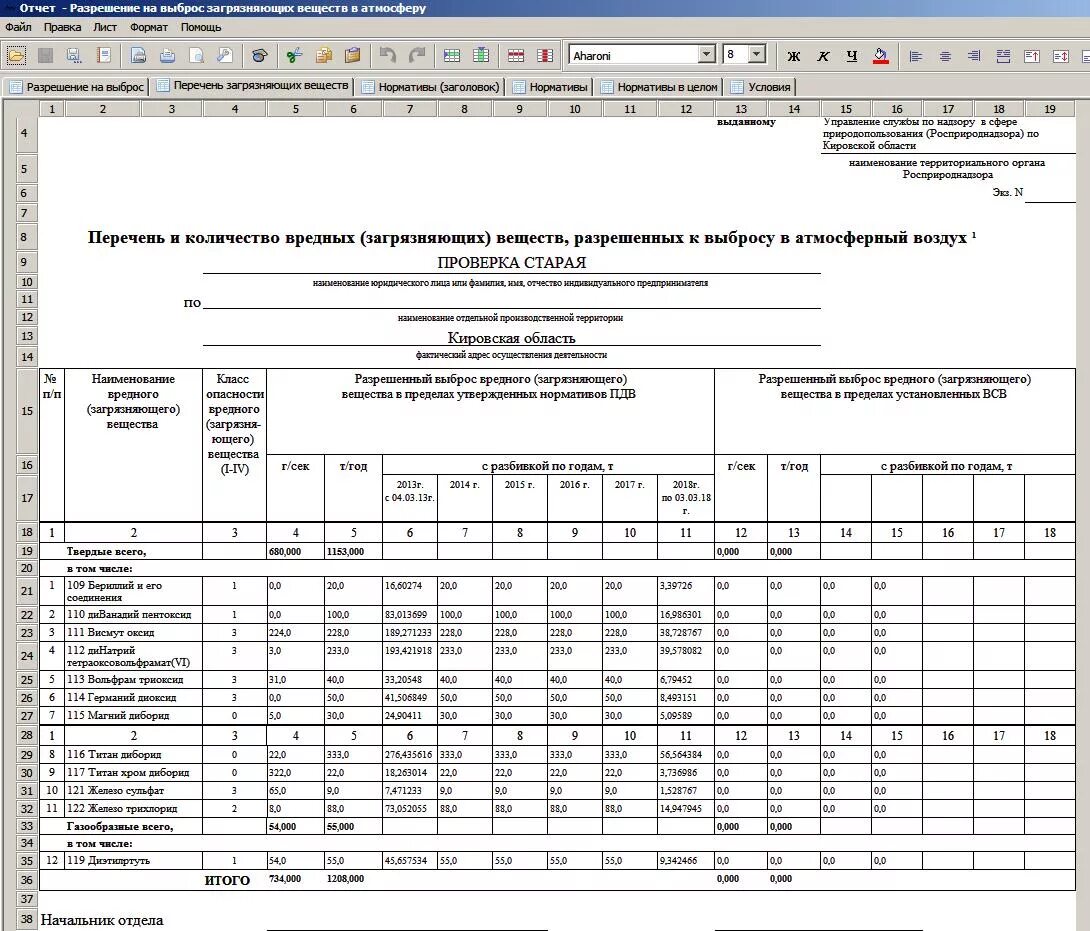The height and width of the screenshot is (931, 1090).
Task: Select row header 33
Action: [26, 826]
